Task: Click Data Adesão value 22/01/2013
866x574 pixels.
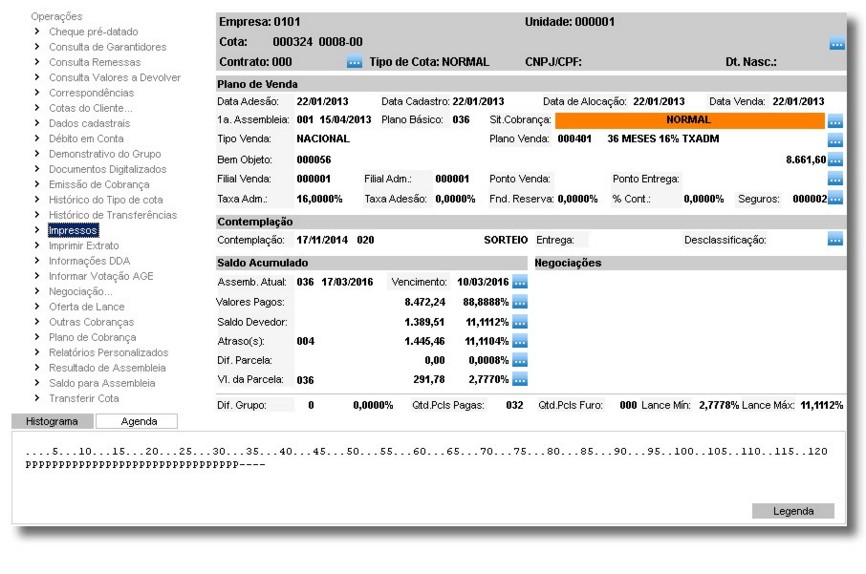Action: tap(323, 101)
